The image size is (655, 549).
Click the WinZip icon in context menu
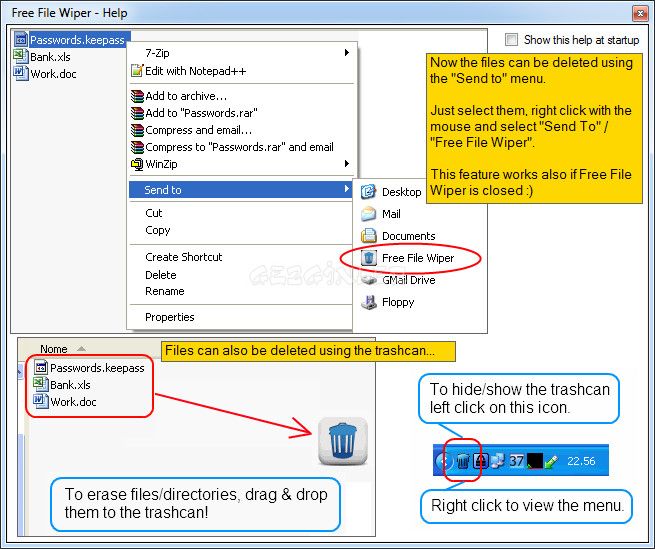tap(137, 164)
